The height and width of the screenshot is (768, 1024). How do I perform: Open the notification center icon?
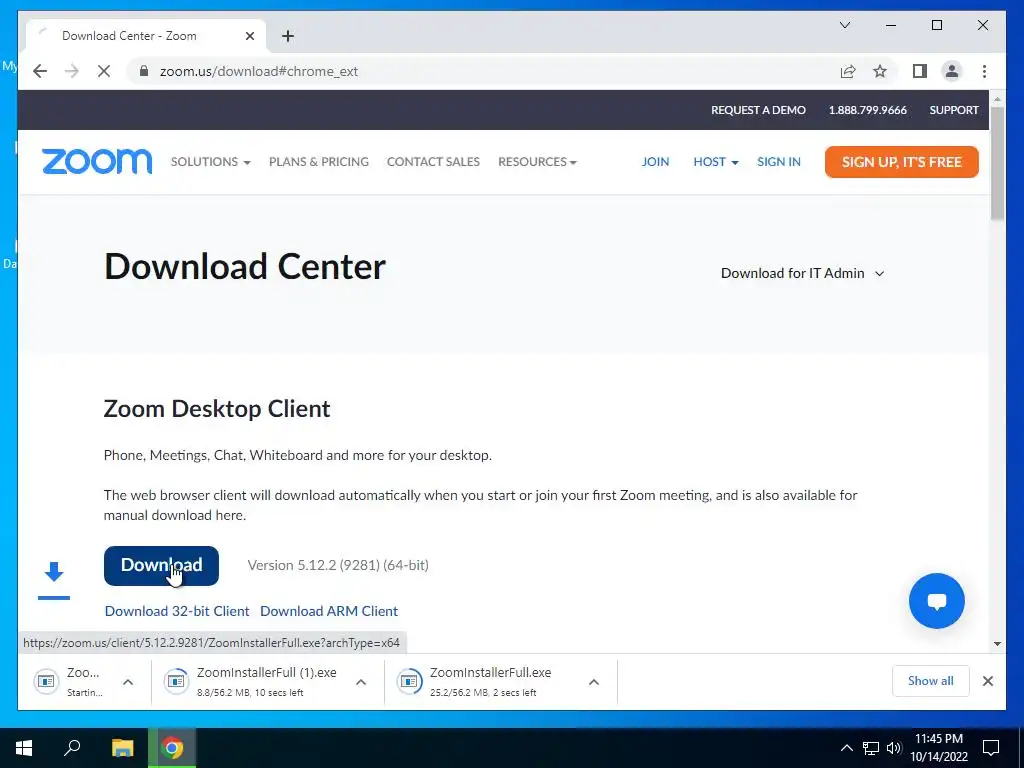[x=991, y=748]
